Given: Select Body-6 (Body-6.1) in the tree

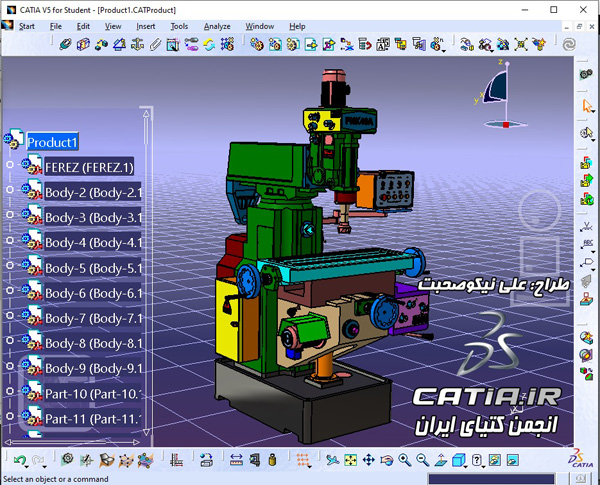Looking at the screenshot, I should click(x=93, y=293).
